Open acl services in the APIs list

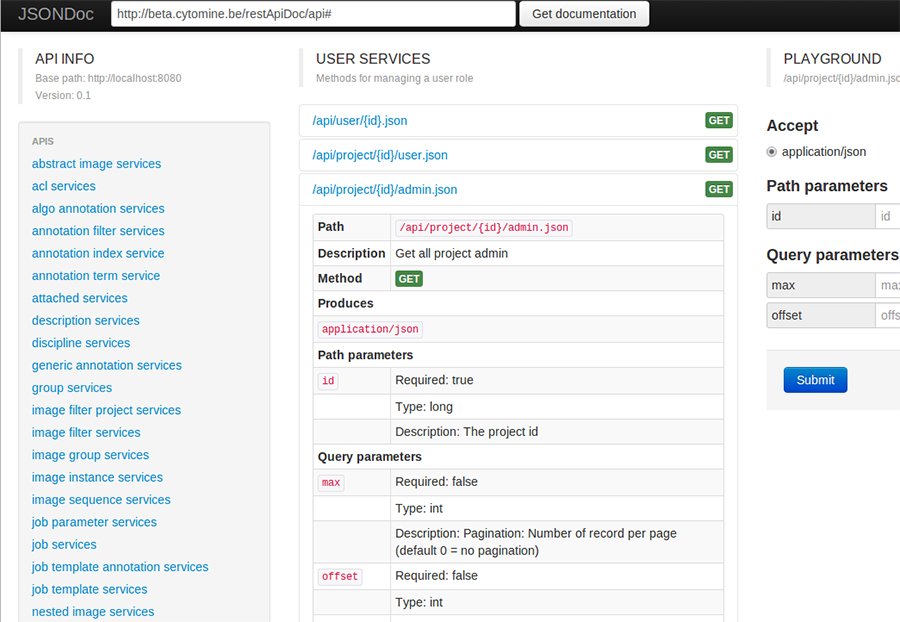click(64, 186)
